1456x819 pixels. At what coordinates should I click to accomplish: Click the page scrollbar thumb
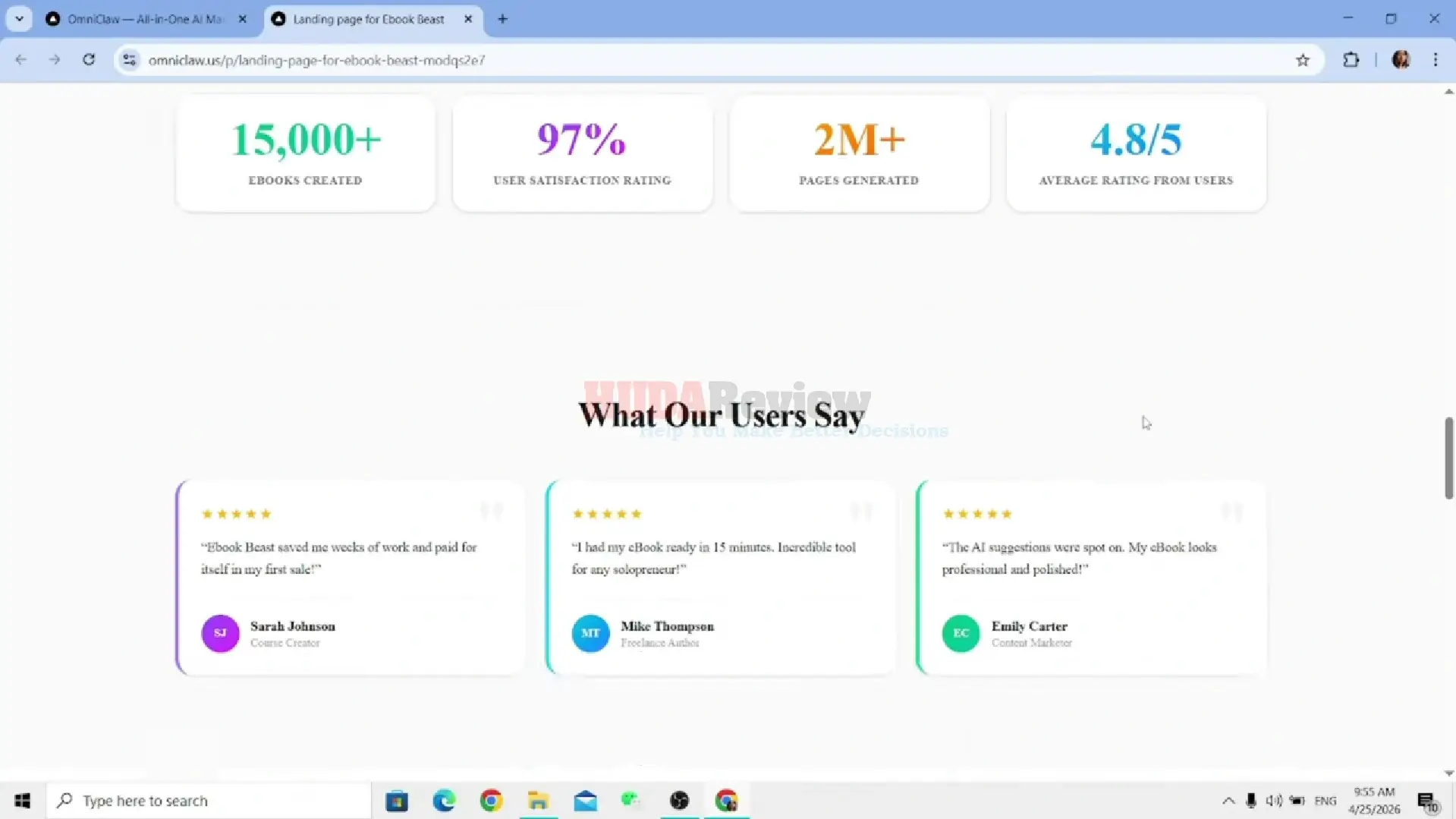click(x=1448, y=458)
